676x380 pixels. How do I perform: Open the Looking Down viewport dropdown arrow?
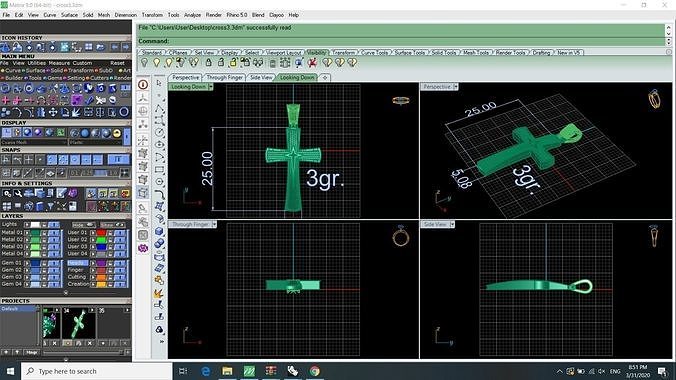coord(211,87)
